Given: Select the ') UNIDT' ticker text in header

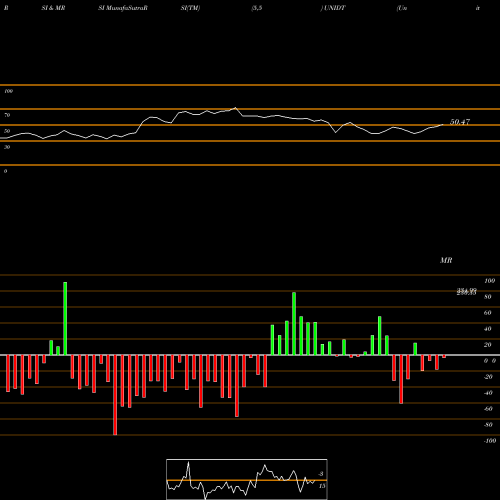Looking at the screenshot, I should pos(333,8).
